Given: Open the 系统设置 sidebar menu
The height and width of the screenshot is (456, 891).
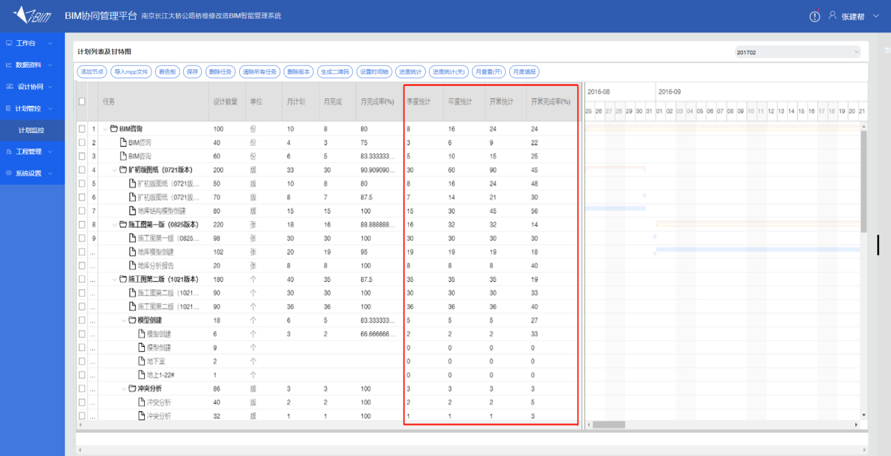Looking at the screenshot, I should 32,173.
